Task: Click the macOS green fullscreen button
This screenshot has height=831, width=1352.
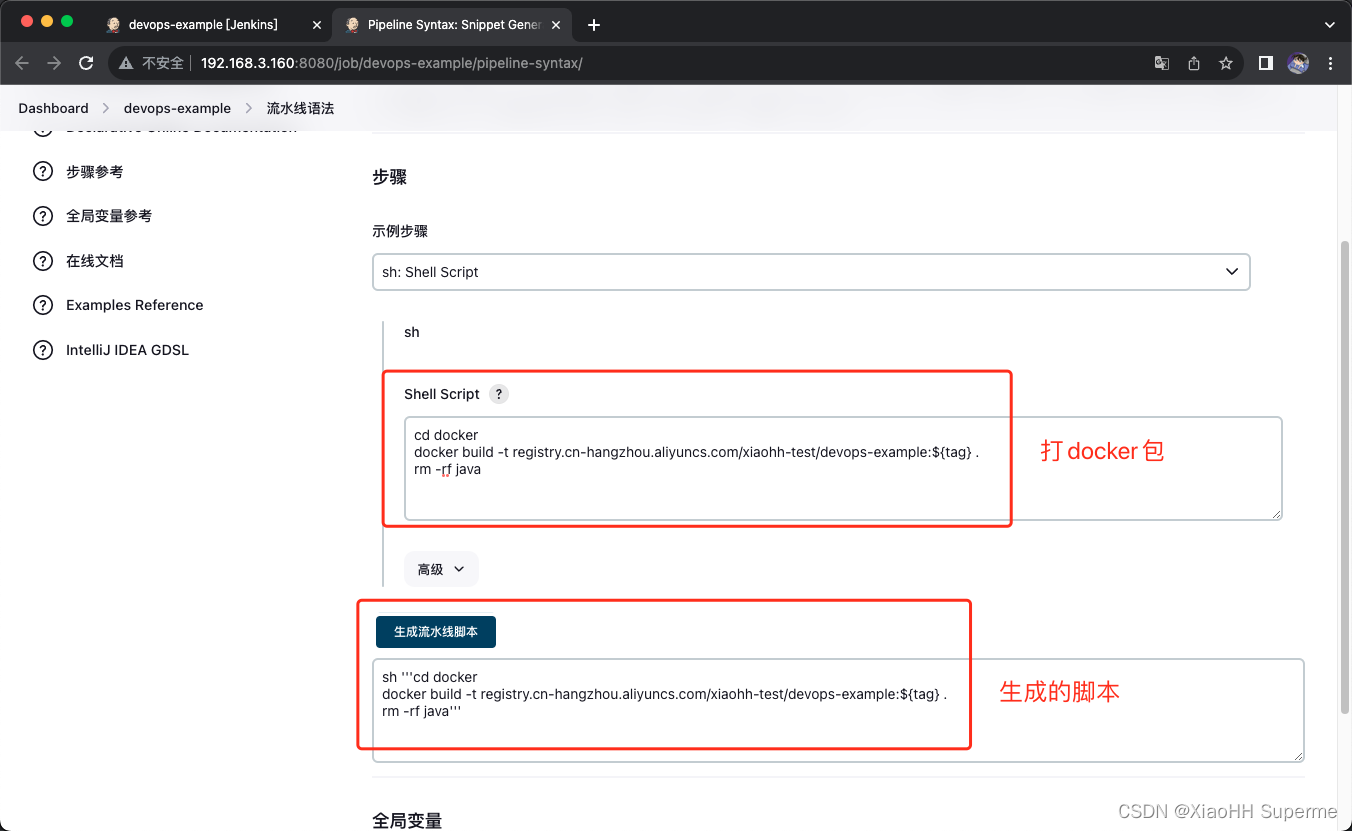Action: point(67,21)
